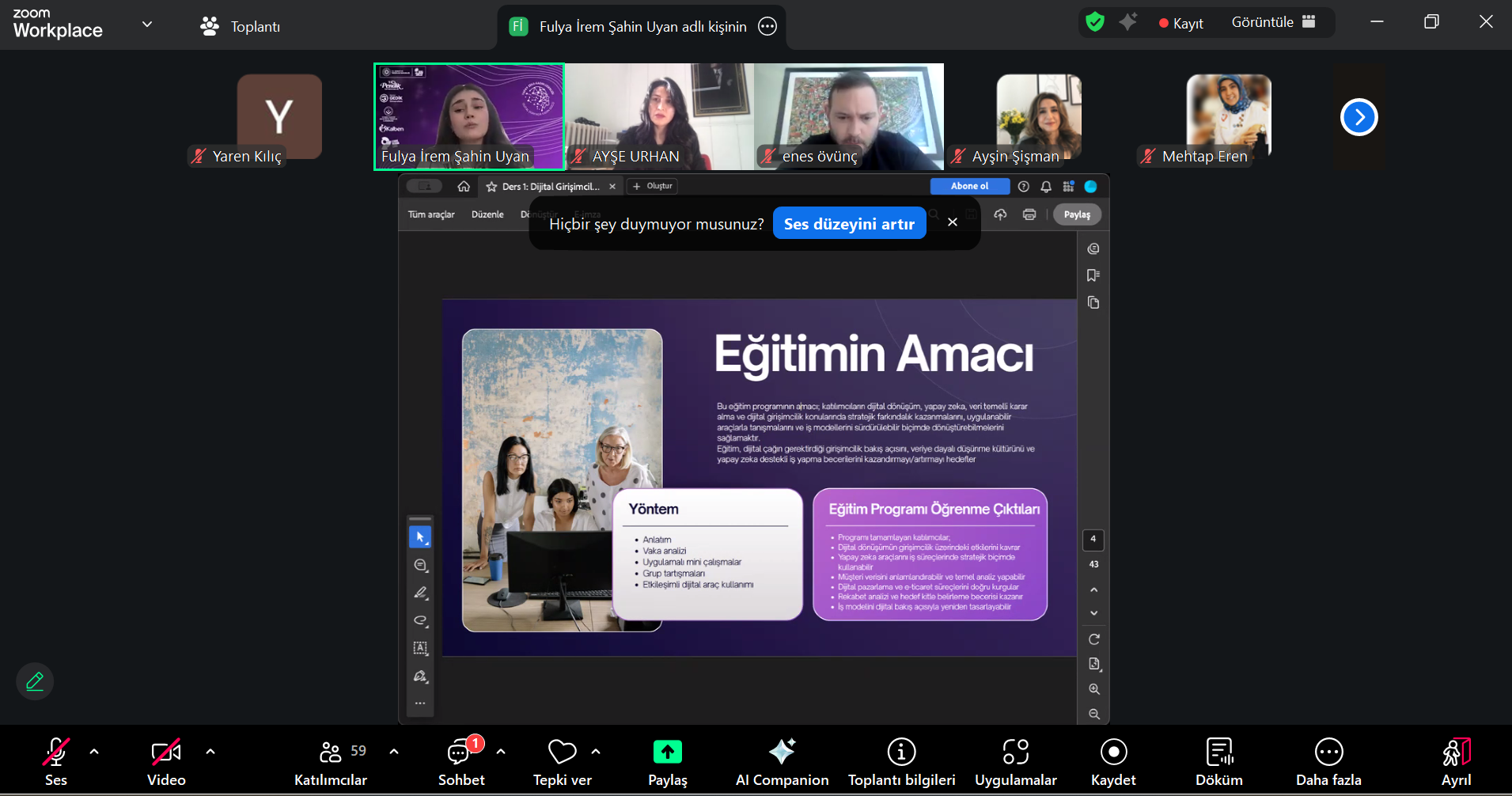This screenshot has width=1512, height=796.
Task: Open the Görüntüle view layout menu
Action: 1274,22
